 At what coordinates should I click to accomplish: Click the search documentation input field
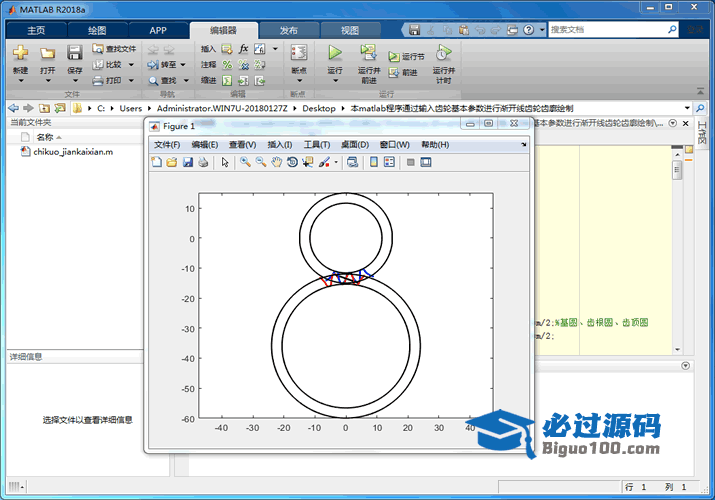(x=608, y=30)
